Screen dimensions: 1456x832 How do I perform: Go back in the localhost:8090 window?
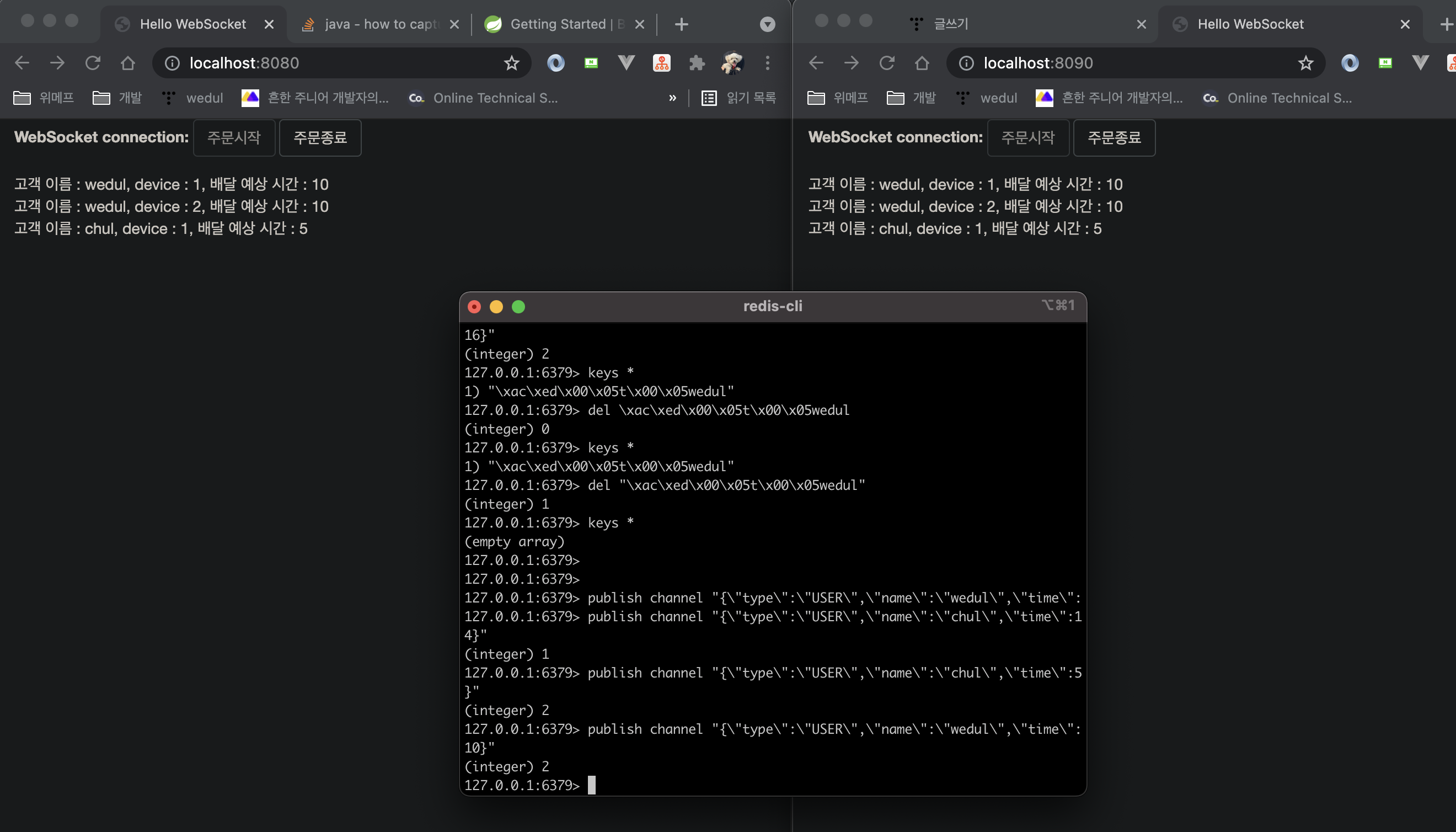tap(816, 63)
